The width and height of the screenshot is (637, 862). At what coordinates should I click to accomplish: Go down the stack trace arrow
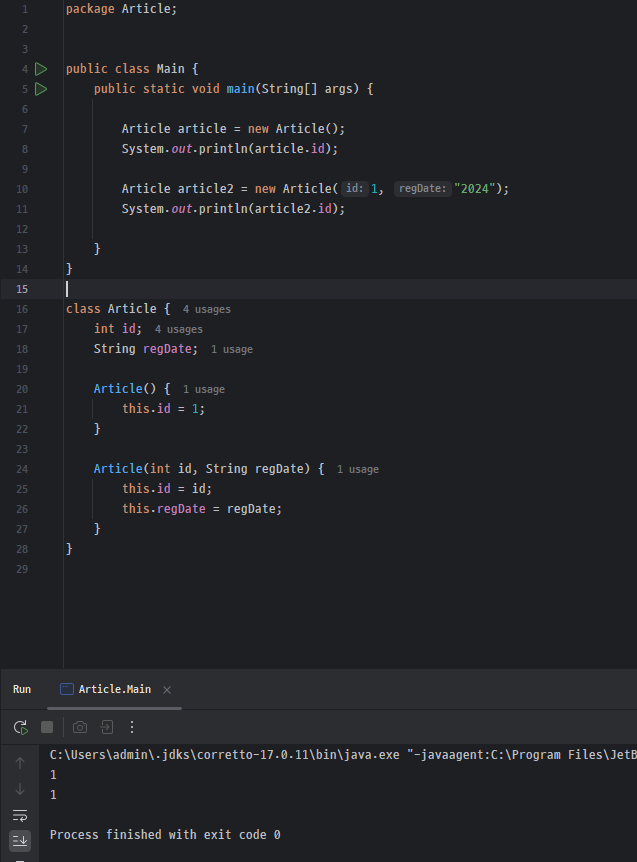pyautogui.click(x=20, y=789)
